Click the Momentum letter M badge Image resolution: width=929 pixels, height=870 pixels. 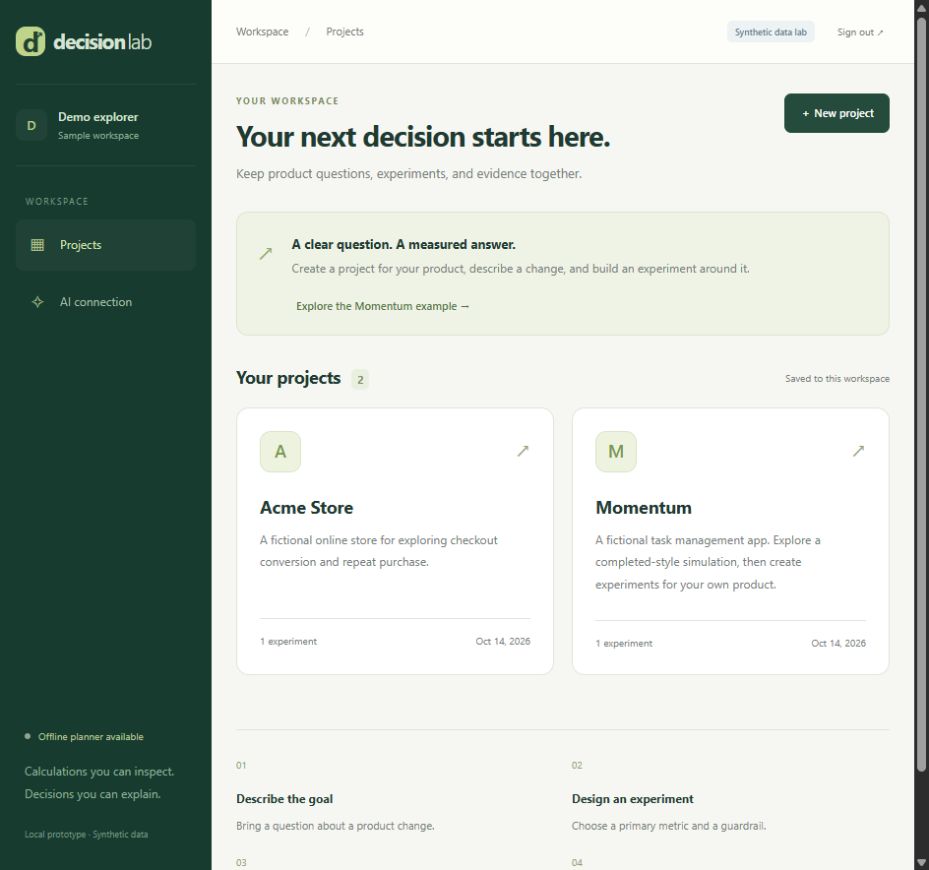pyautogui.click(x=616, y=452)
